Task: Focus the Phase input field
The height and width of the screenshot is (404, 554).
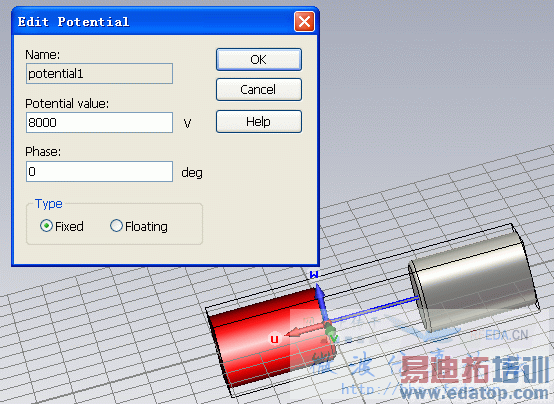Action: pyautogui.click(x=99, y=171)
